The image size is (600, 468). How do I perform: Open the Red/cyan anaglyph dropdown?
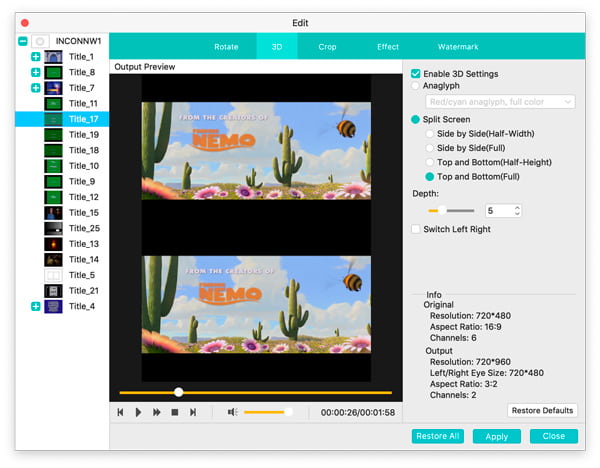(x=500, y=102)
